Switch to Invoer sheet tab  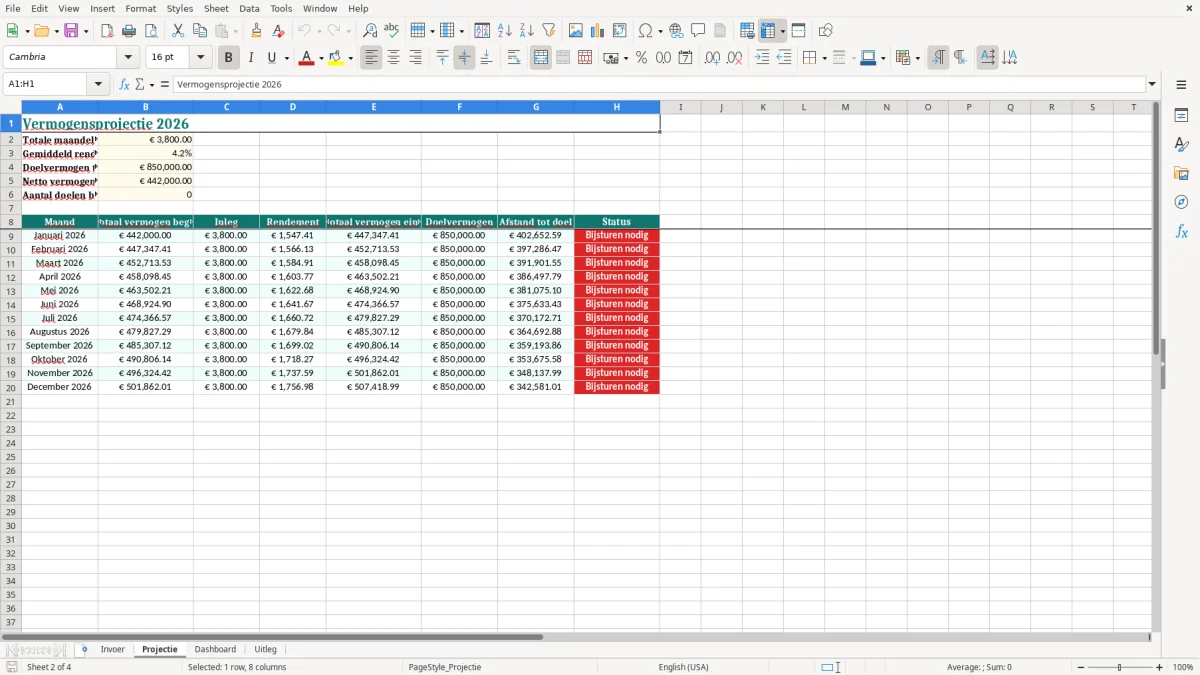113,650
